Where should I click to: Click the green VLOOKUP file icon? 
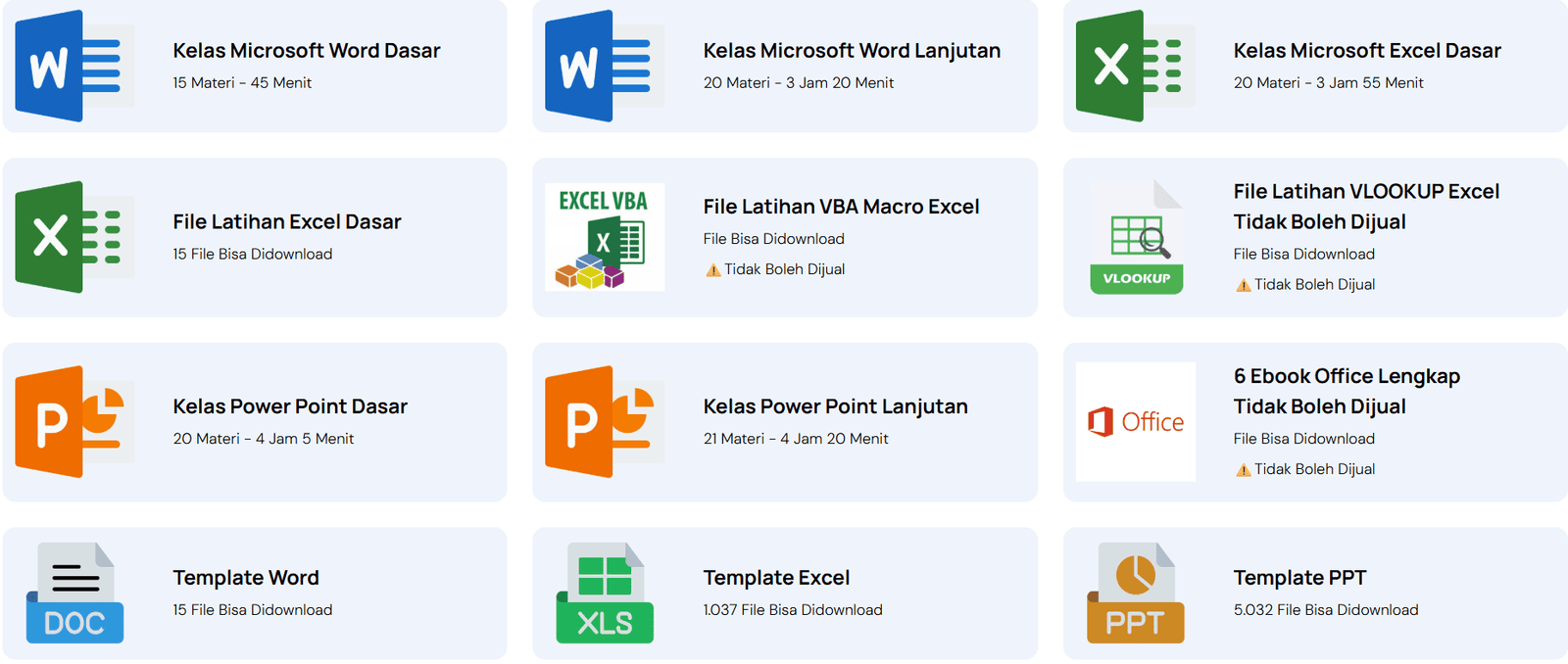coord(1136,237)
